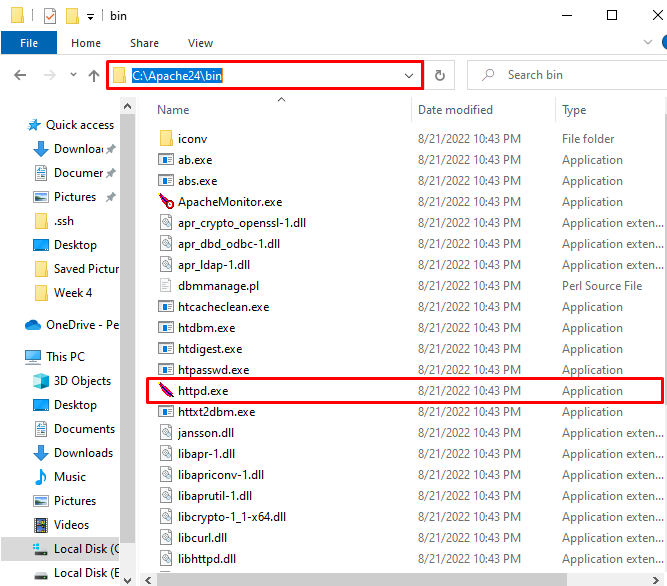Screen dimensions: 667x586
Task: Click the Quick access star icon
Action: [34, 125]
